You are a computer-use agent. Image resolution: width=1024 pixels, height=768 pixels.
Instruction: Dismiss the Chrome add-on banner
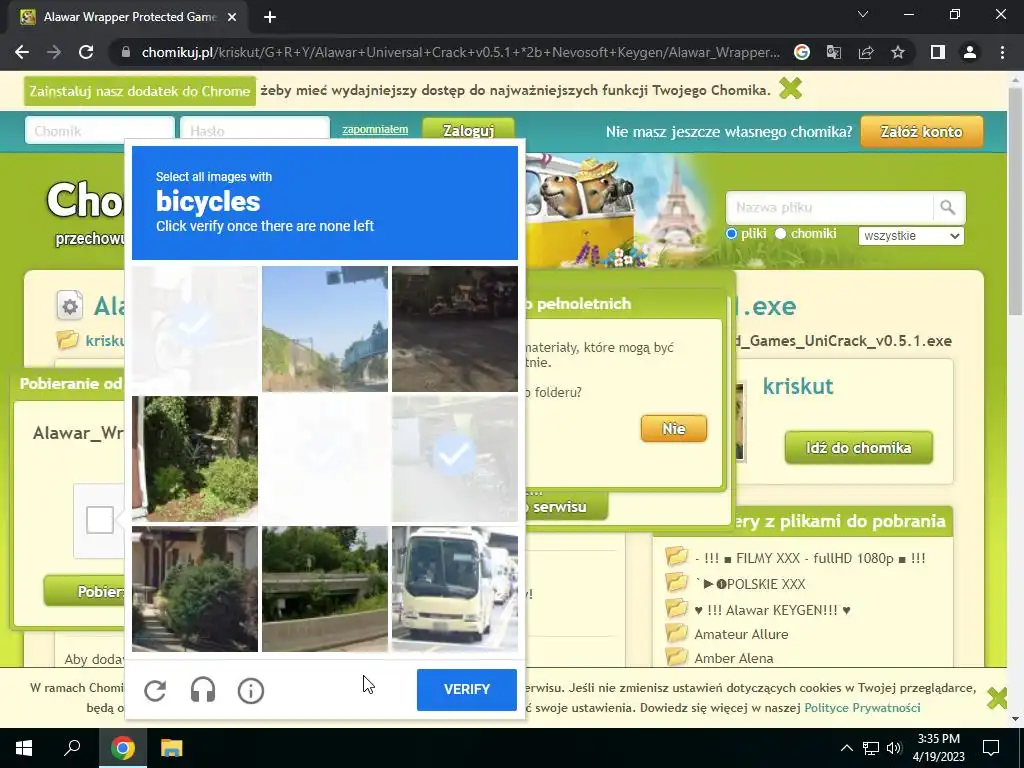click(x=790, y=89)
